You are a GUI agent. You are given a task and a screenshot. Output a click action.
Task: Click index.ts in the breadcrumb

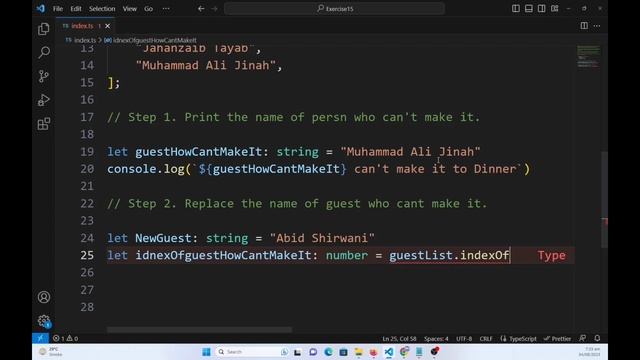pyautogui.click(x=84, y=40)
